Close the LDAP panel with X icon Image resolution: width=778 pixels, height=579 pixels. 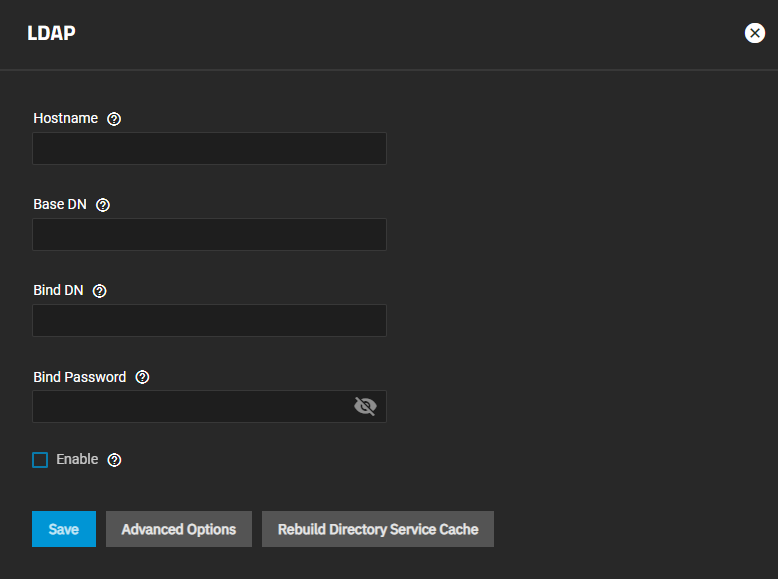click(x=755, y=33)
